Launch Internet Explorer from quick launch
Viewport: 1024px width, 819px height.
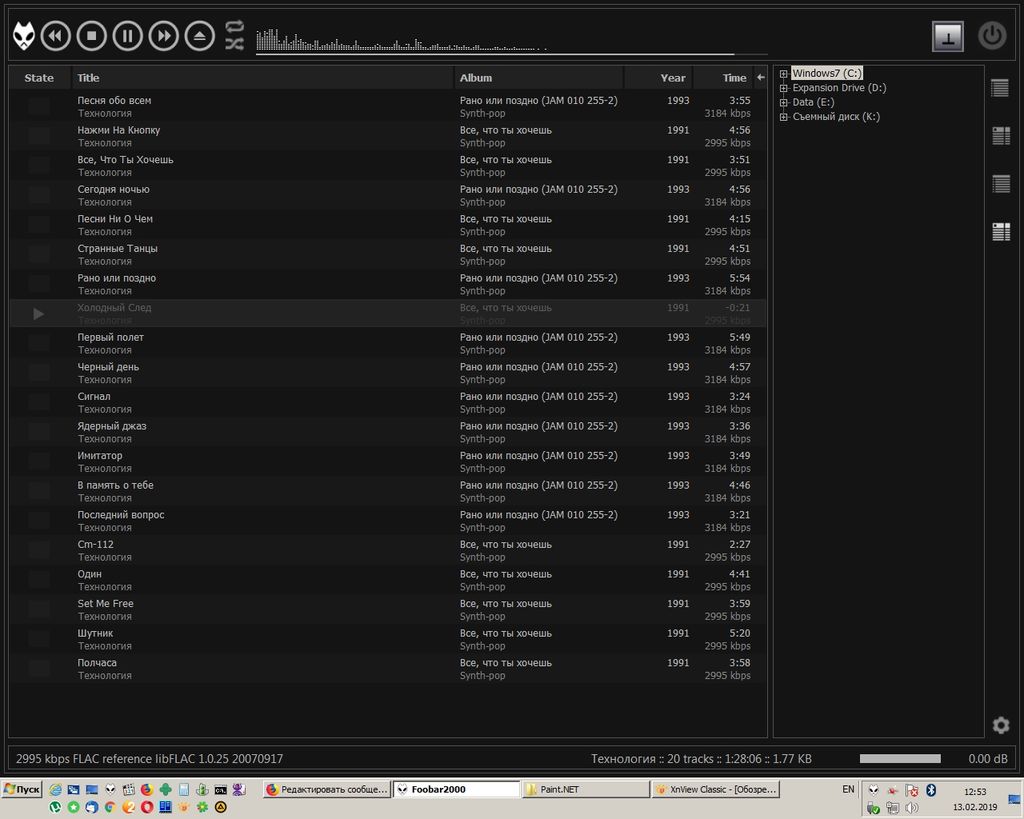[x=55, y=790]
